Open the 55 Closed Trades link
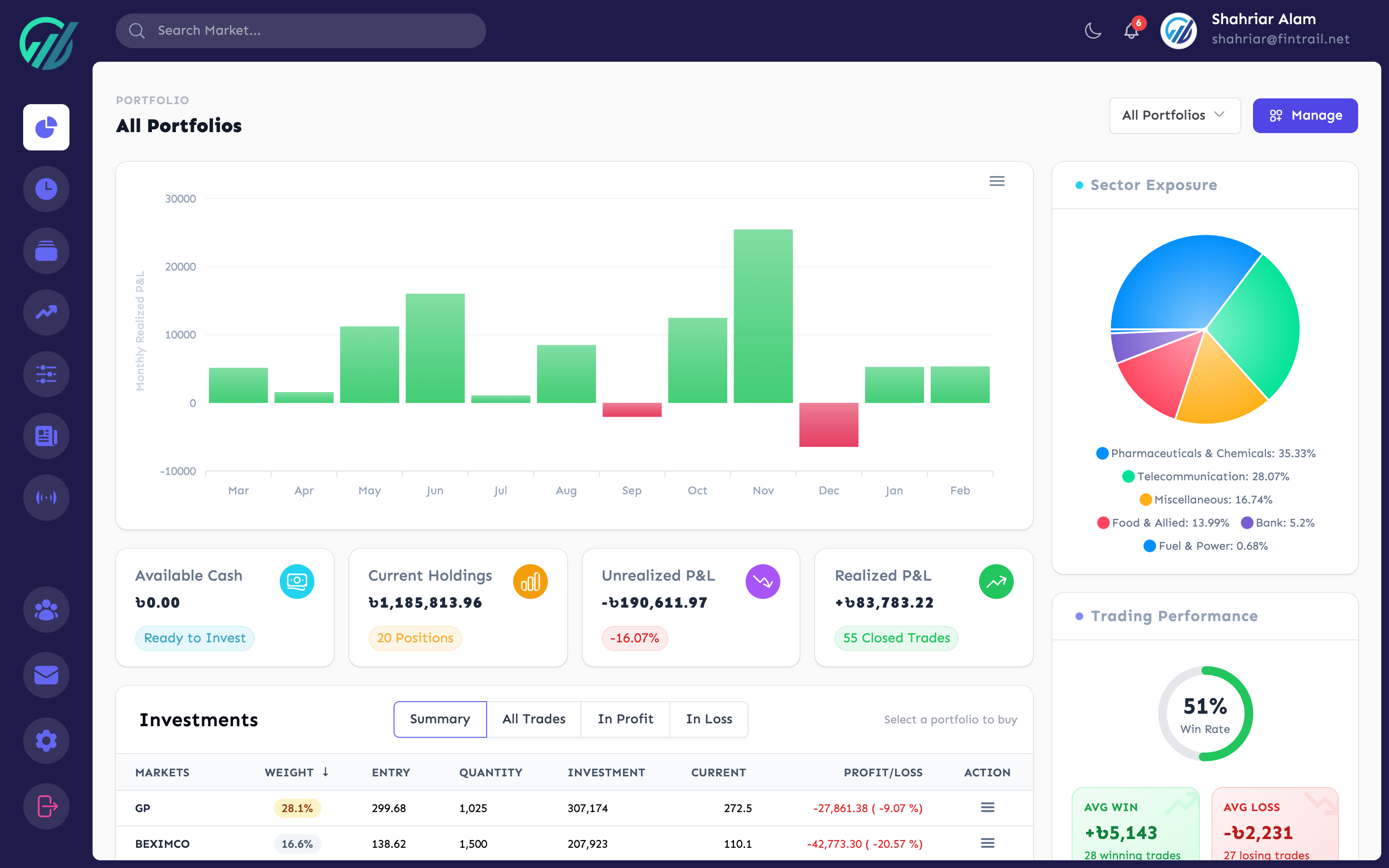Screen dimensions: 1389x868 (x=896, y=638)
